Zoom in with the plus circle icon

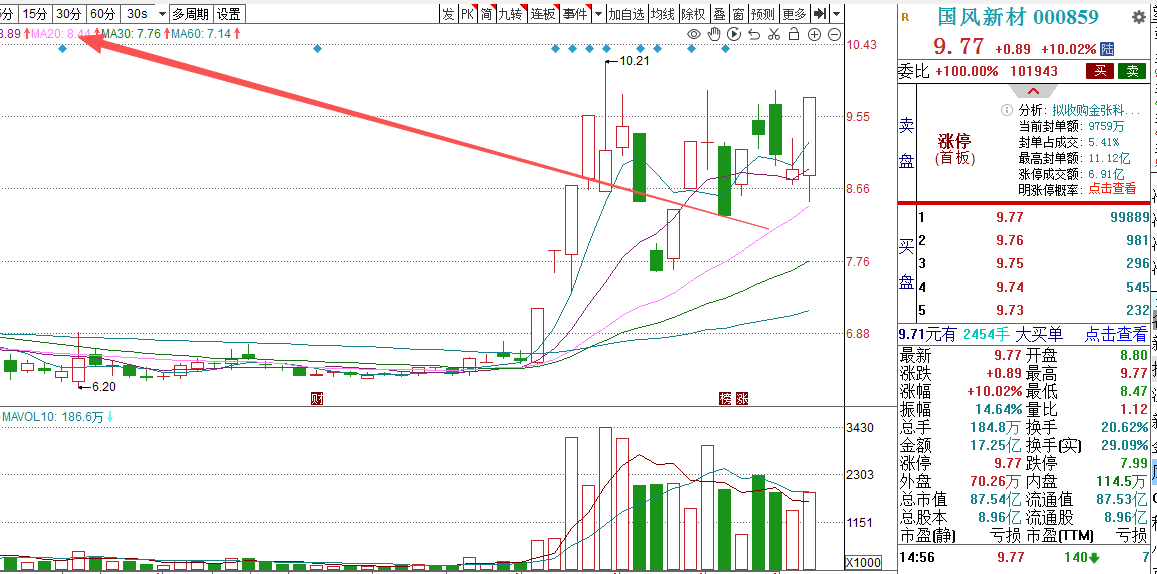click(814, 34)
